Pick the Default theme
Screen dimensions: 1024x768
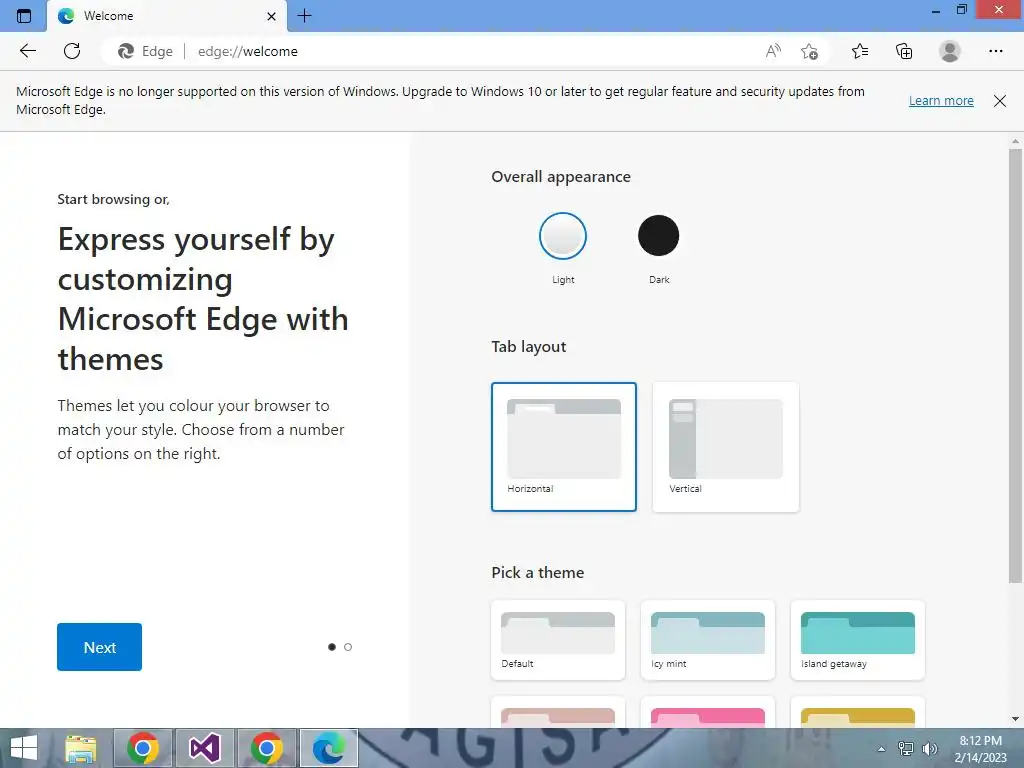[558, 640]
